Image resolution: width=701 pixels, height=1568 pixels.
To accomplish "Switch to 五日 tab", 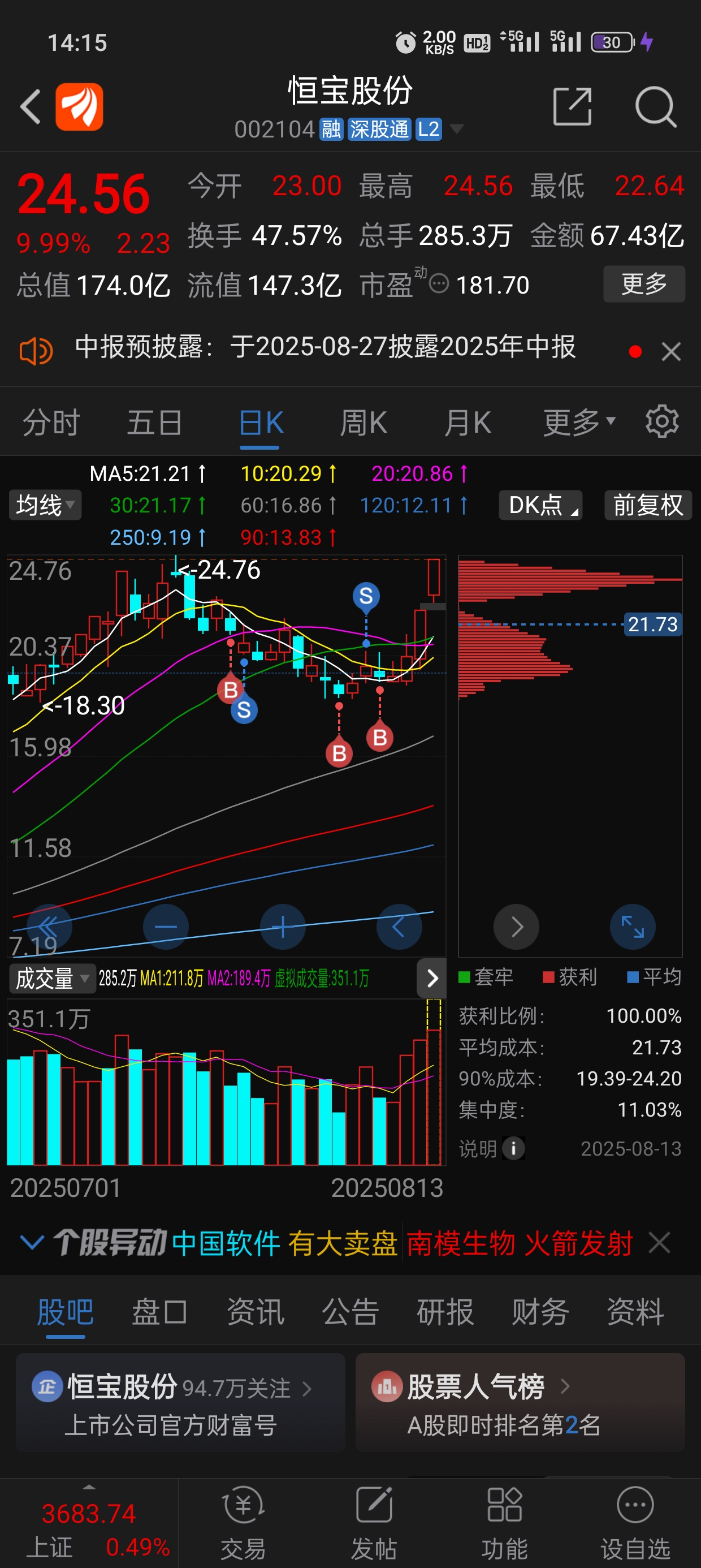I will 154,422.
